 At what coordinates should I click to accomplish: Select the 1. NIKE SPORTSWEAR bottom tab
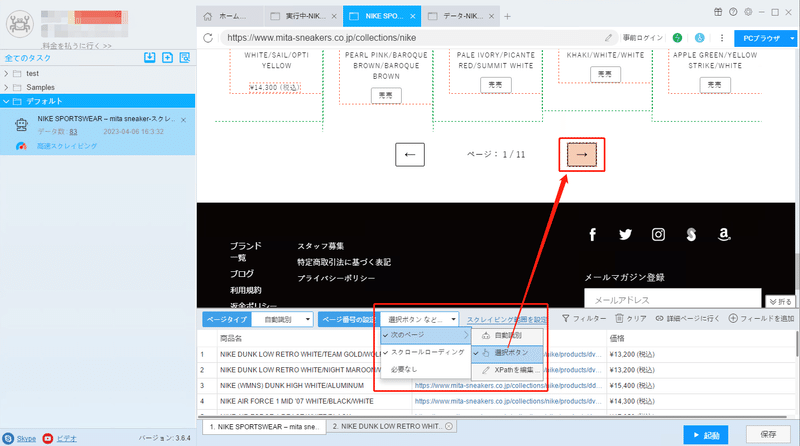(x=264, y=427)
